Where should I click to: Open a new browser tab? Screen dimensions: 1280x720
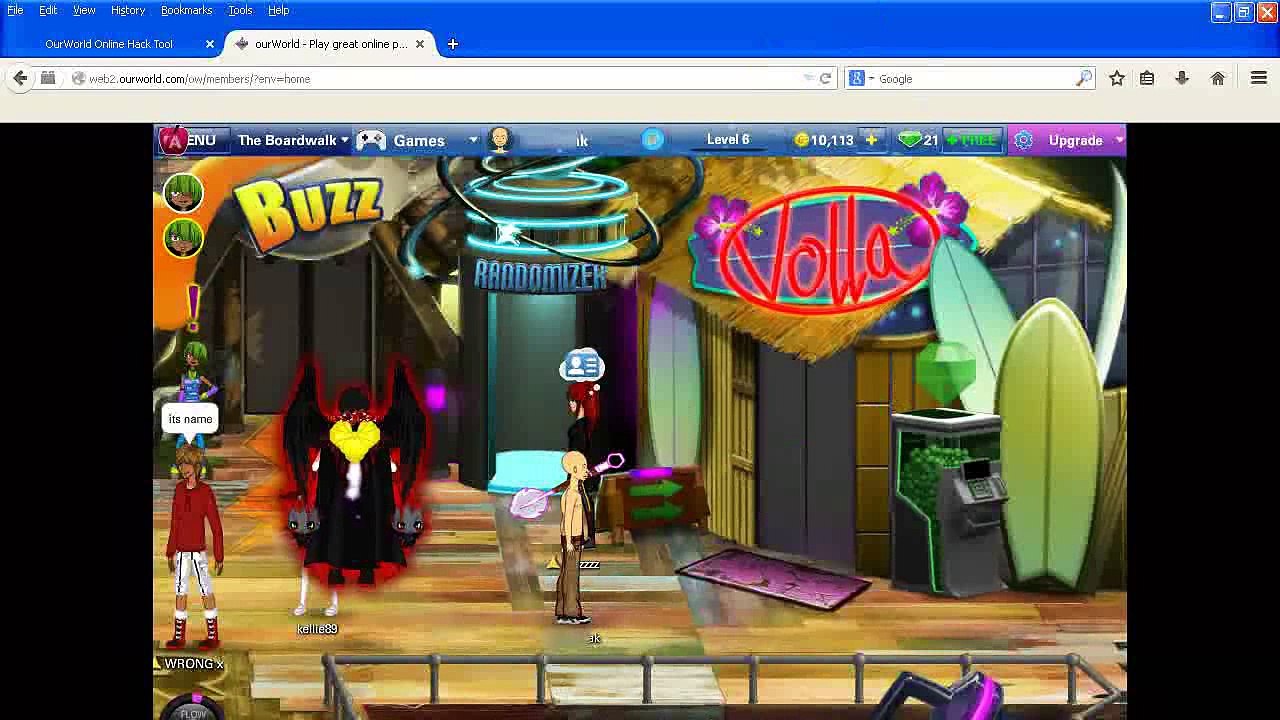tap(452, 44)
